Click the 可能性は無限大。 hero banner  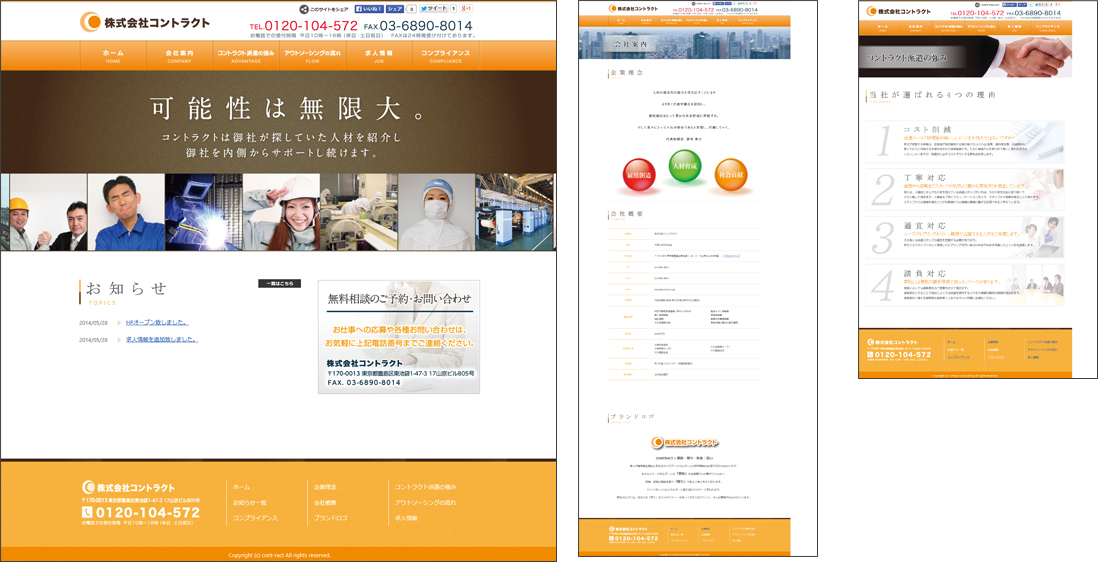click(278, 122)
